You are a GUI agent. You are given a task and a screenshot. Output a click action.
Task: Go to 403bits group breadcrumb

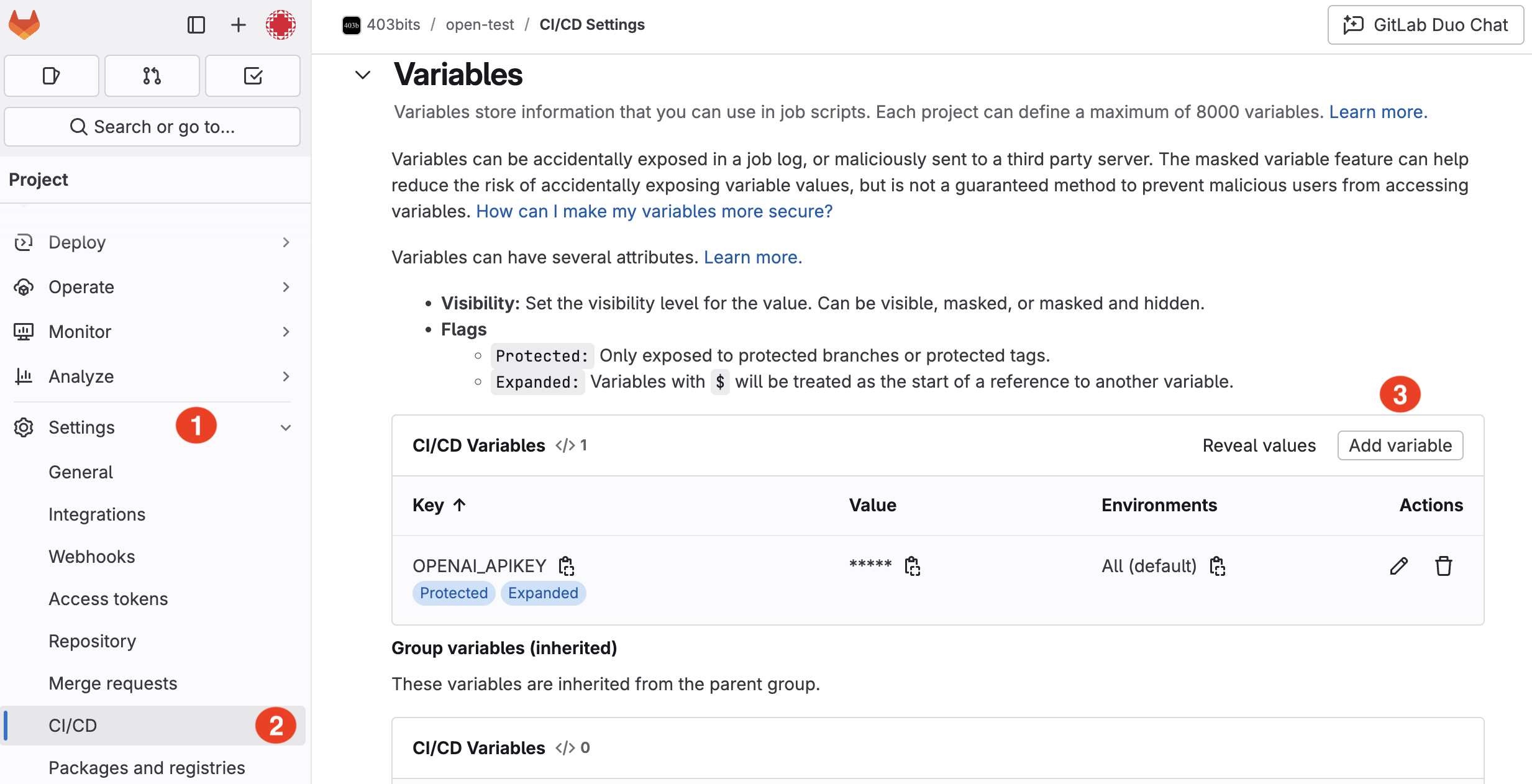tap(393, 25)
